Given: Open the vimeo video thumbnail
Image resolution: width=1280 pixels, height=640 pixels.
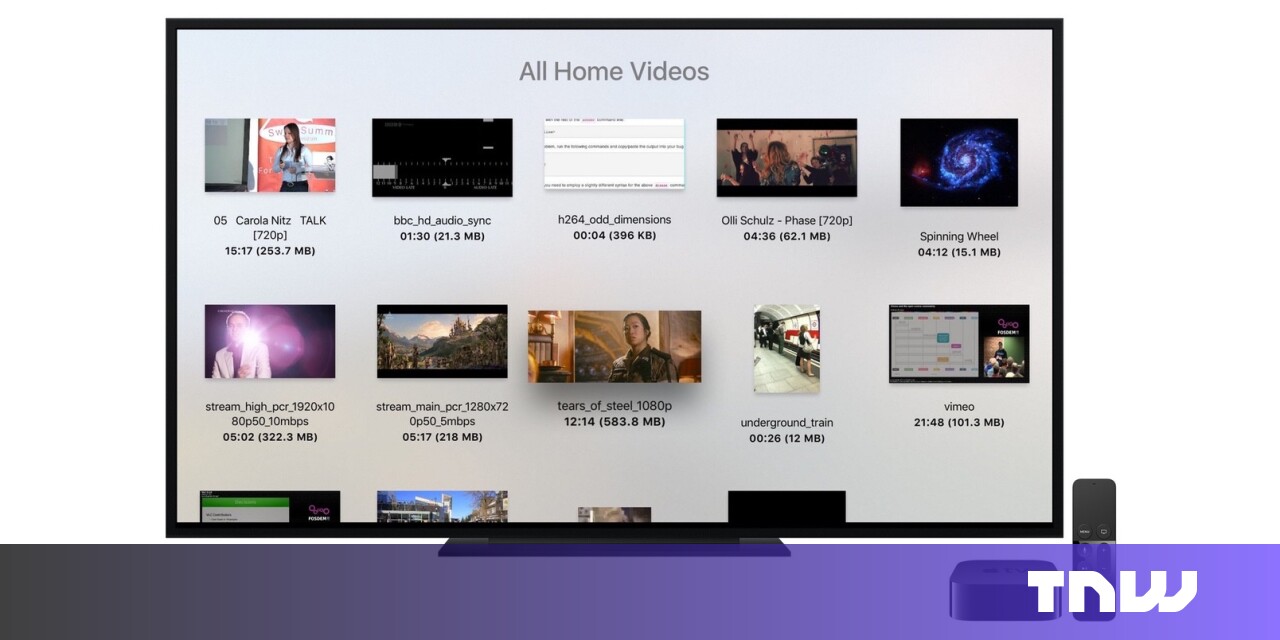Looking at the screenshot, I should (x=958, y=344).
